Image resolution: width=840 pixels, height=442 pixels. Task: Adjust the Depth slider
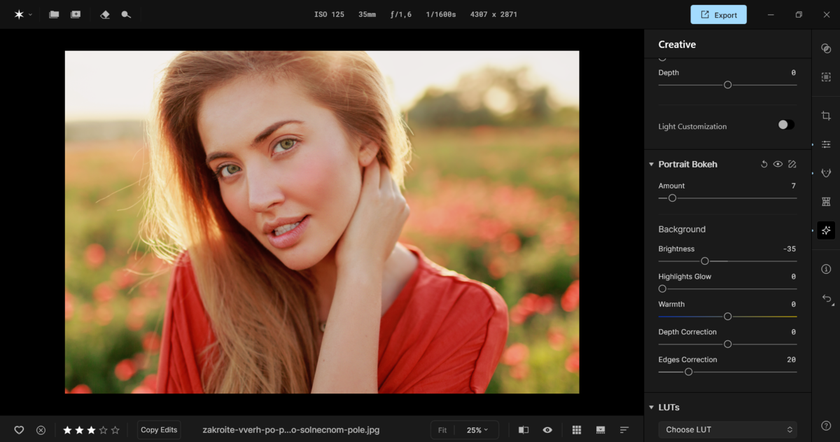[728, 85]
